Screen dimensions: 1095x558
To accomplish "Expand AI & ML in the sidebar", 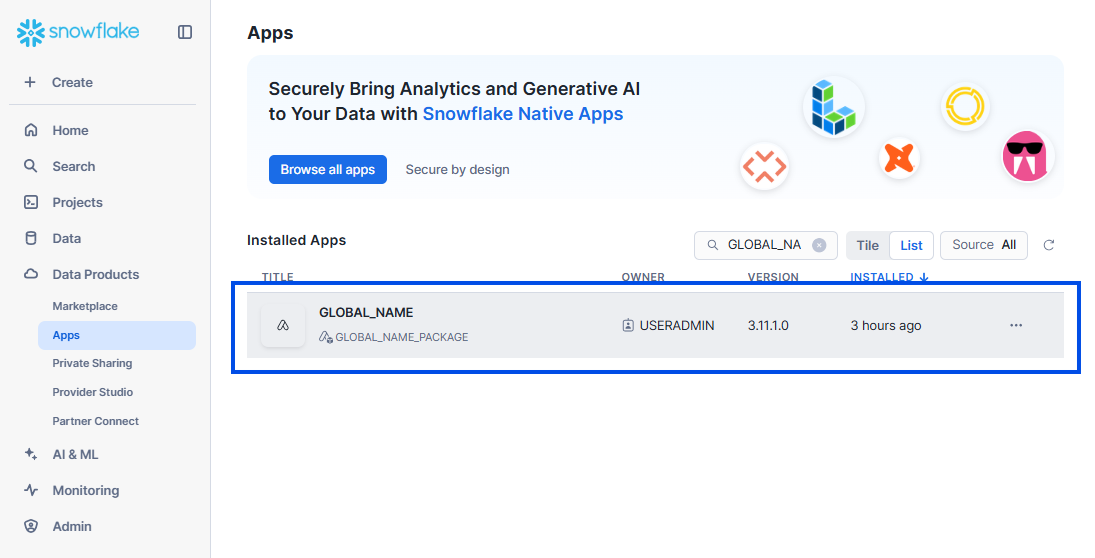I will pyautogui.click(x=75, y=455).
